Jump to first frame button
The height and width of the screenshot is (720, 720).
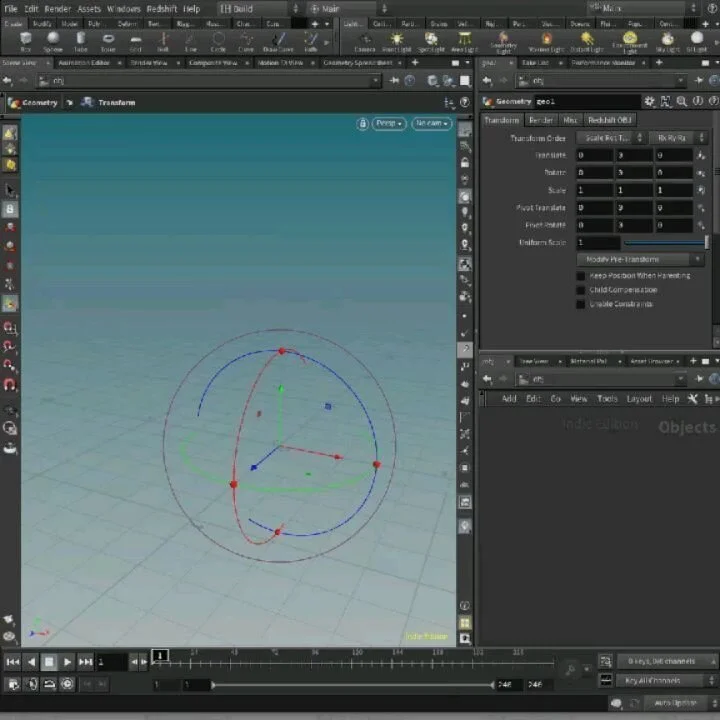pyautogui.click(x=12, y=662)
